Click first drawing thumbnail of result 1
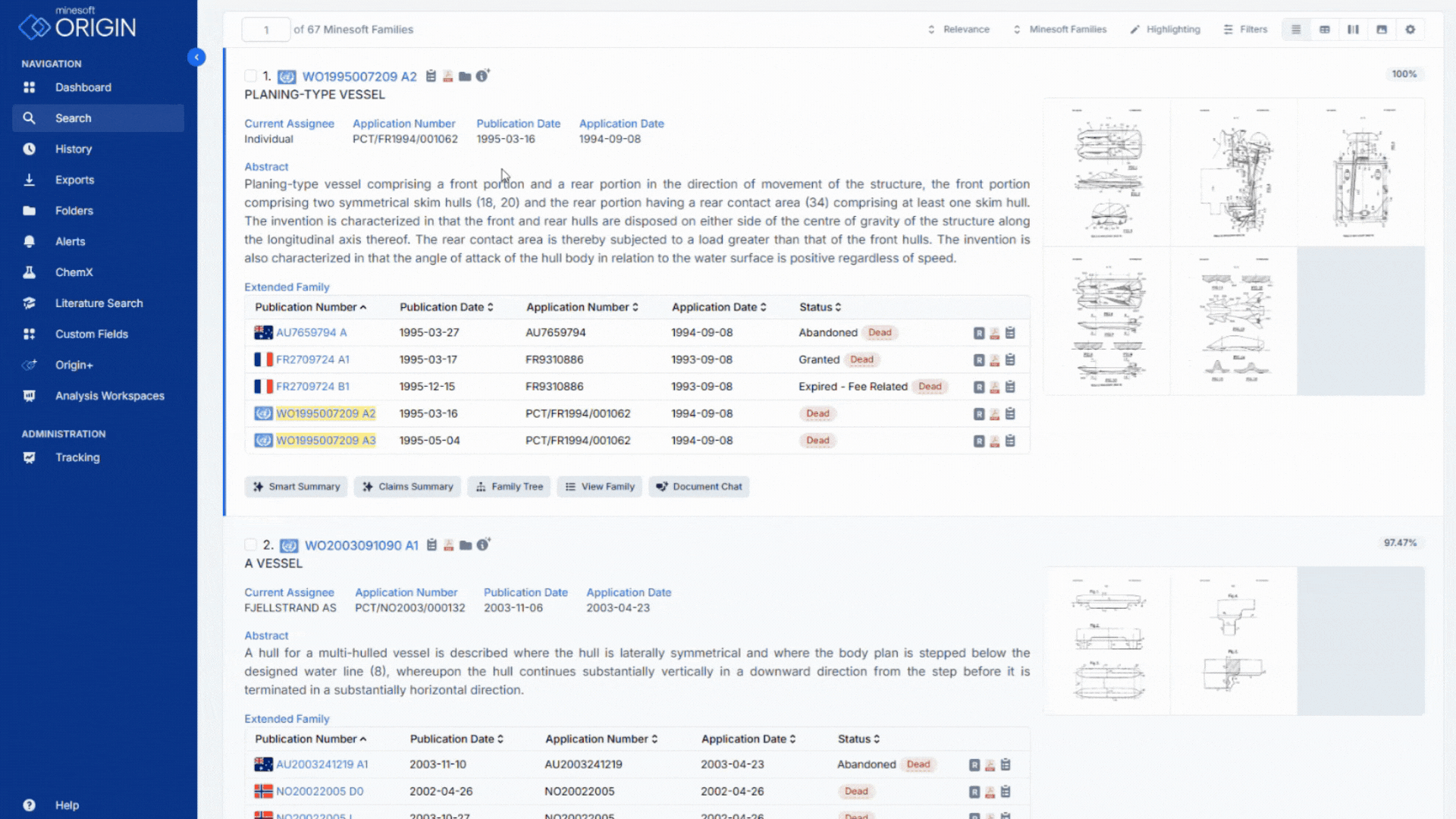Screen dimensions: 1456x819 pos(1107,172)
